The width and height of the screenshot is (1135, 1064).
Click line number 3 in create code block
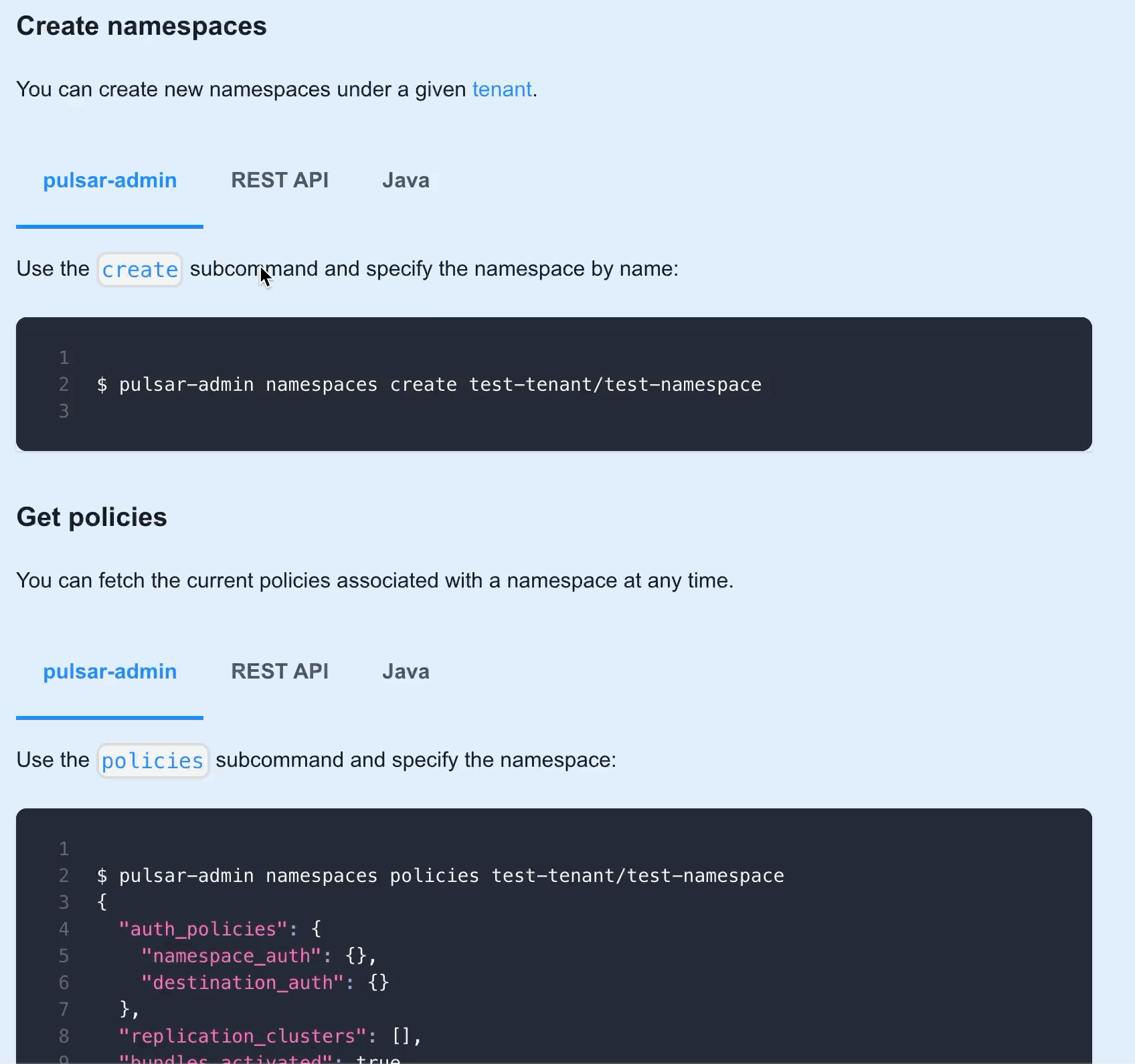tap(64, 412)
